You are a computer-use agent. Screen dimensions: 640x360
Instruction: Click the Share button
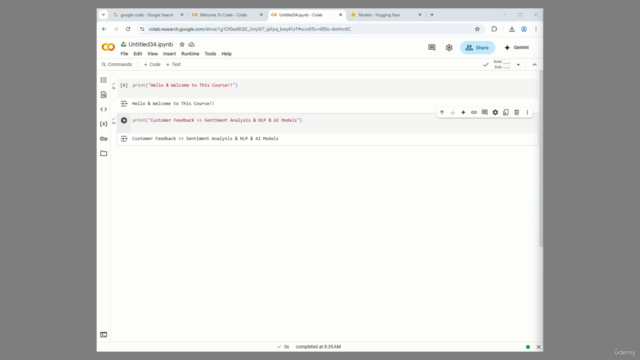point(478,47)
